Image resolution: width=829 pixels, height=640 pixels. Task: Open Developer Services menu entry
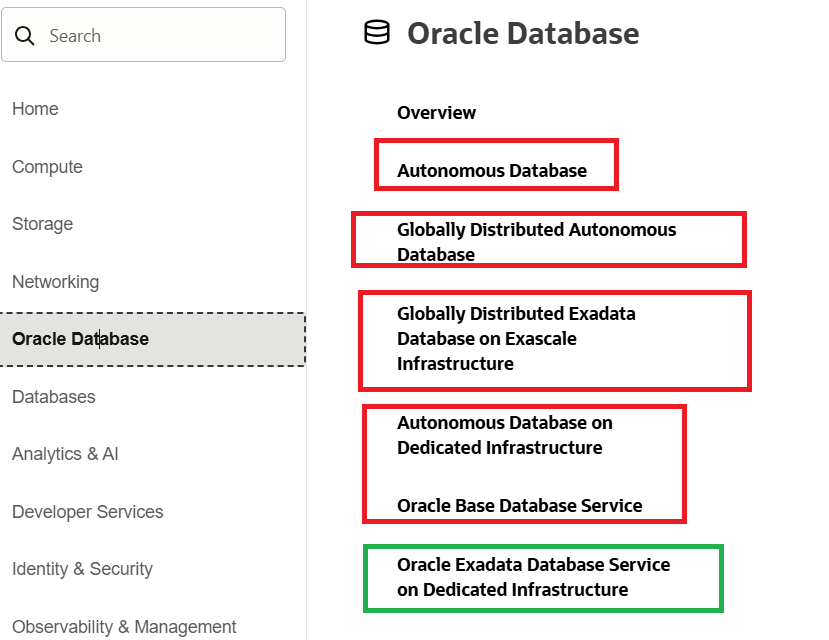(x=88, y=512)
